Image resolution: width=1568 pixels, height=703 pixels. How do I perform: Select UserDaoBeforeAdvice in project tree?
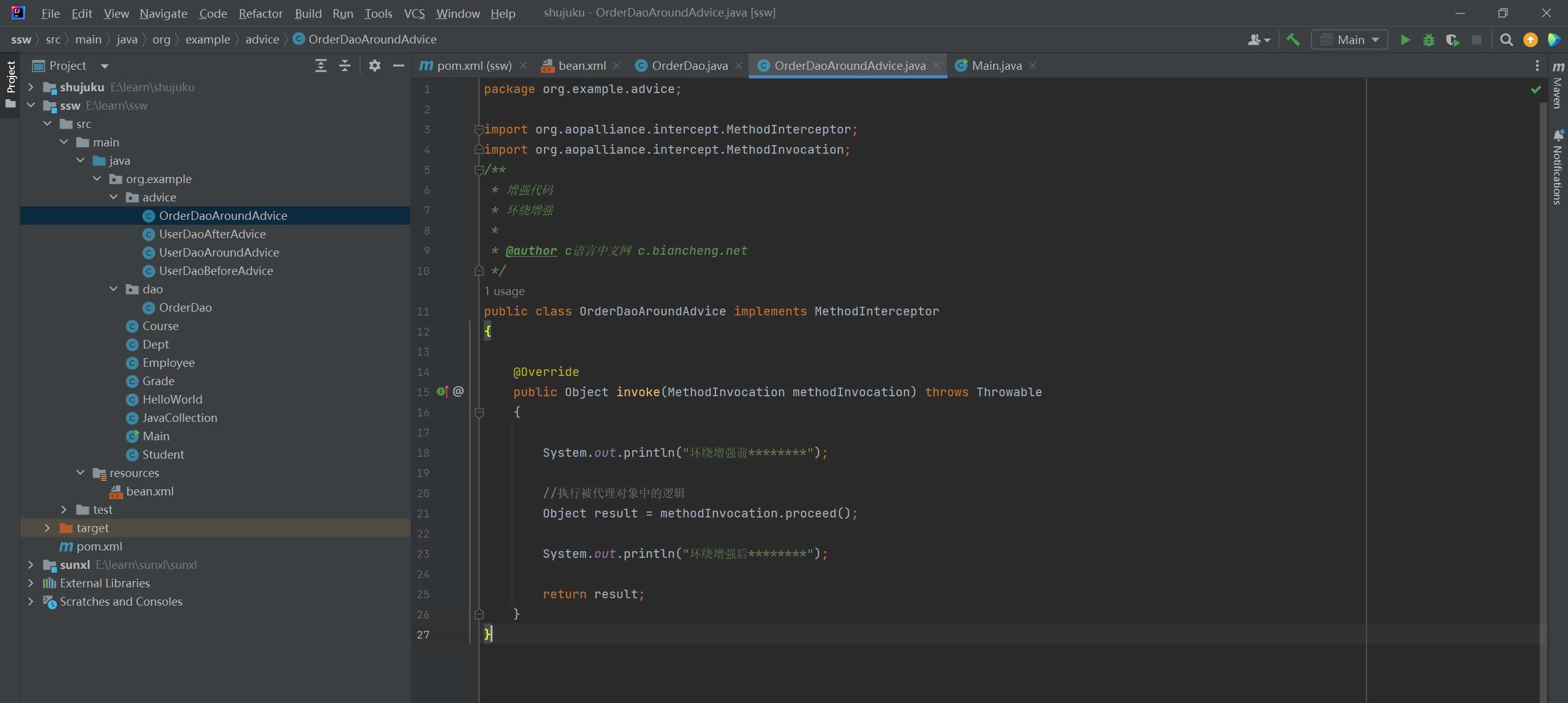click(216, 271)
